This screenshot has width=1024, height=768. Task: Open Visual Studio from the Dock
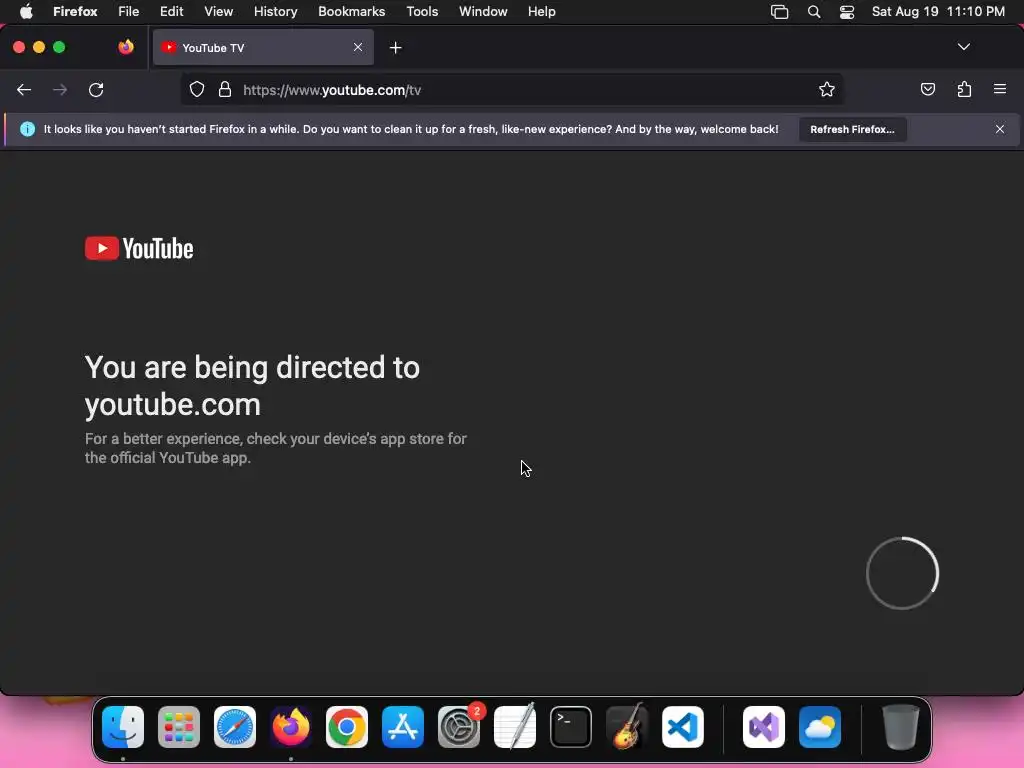pyautogui.click(x=763, y=727)
